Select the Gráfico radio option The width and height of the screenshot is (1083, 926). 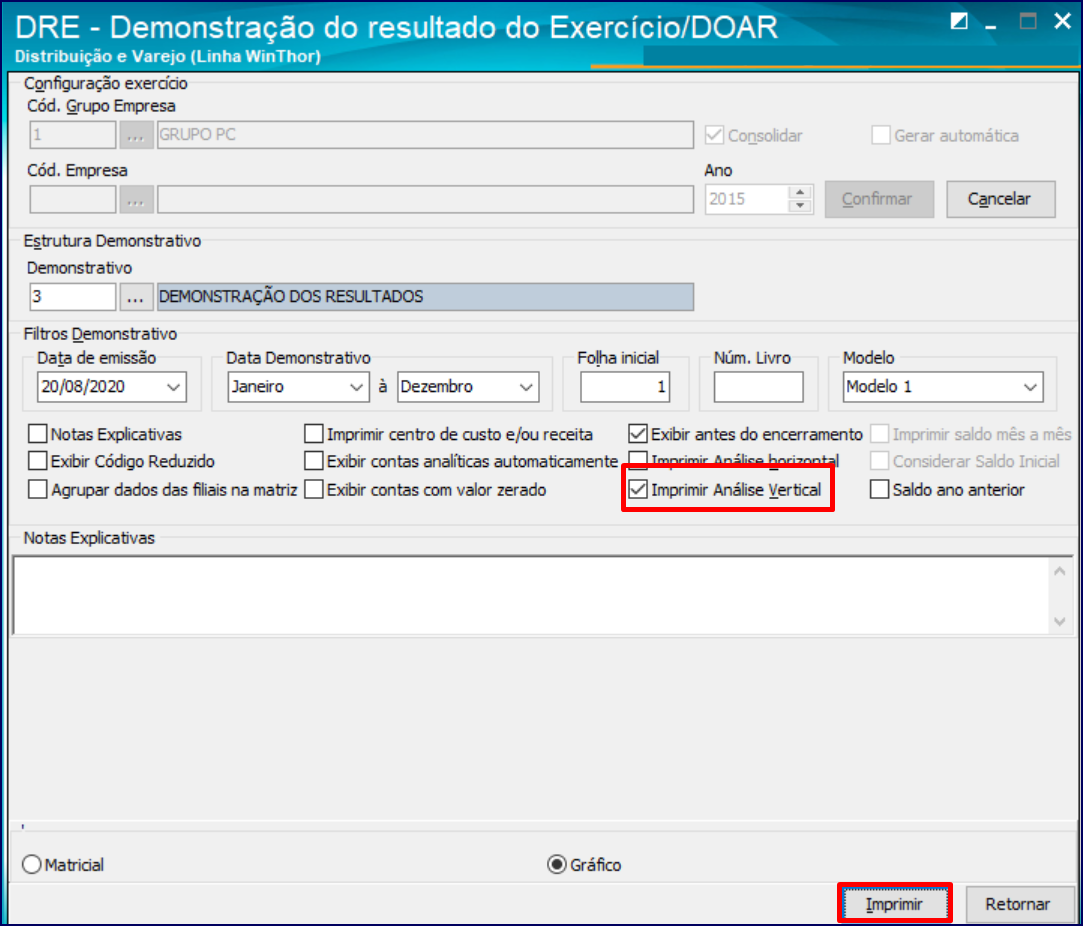click(557, 865)
